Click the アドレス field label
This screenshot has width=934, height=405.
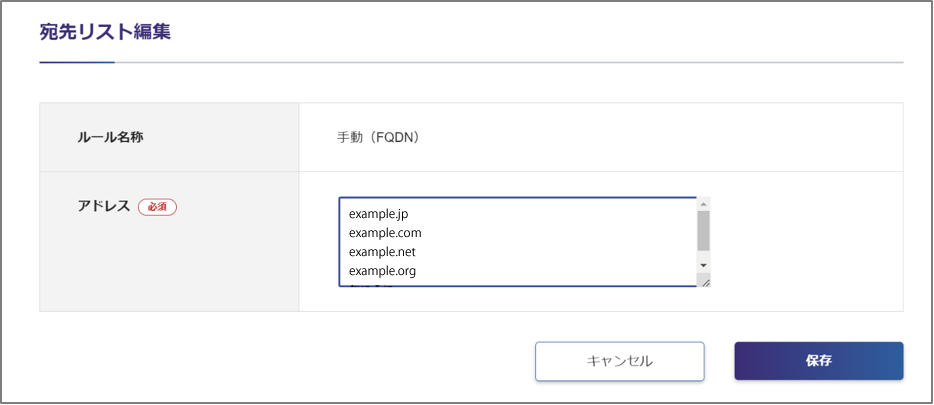click(104, 206)
